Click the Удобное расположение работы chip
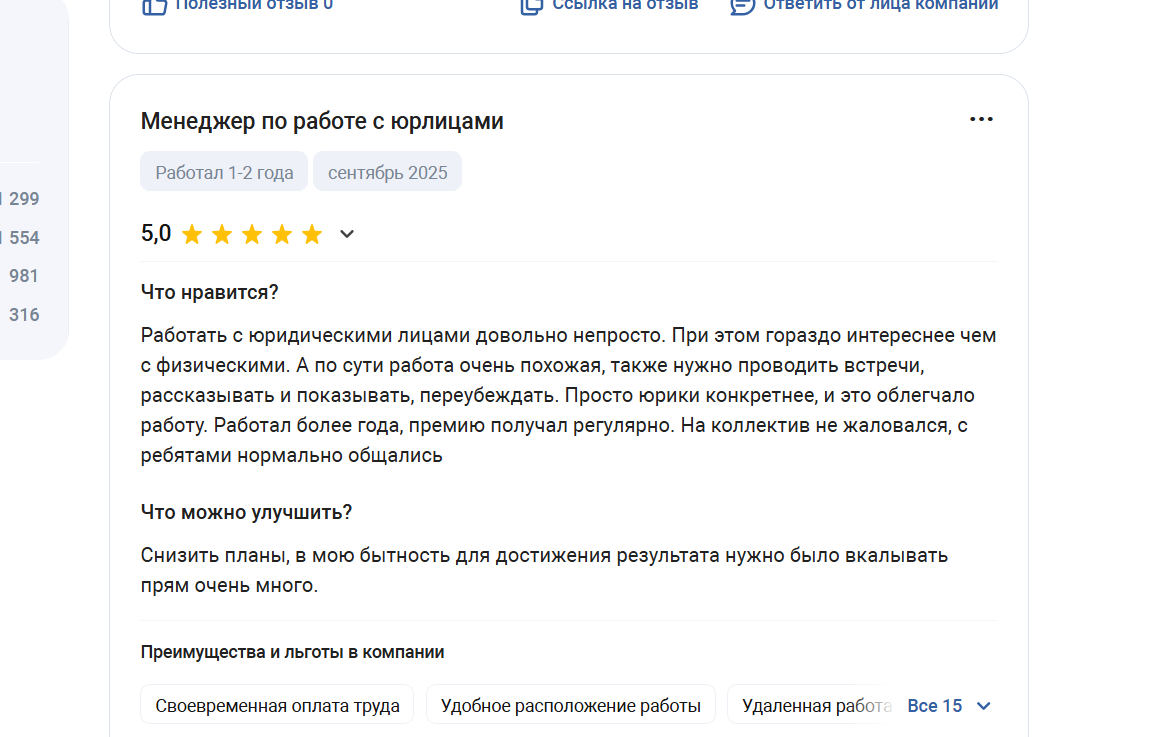 [571, 705]
